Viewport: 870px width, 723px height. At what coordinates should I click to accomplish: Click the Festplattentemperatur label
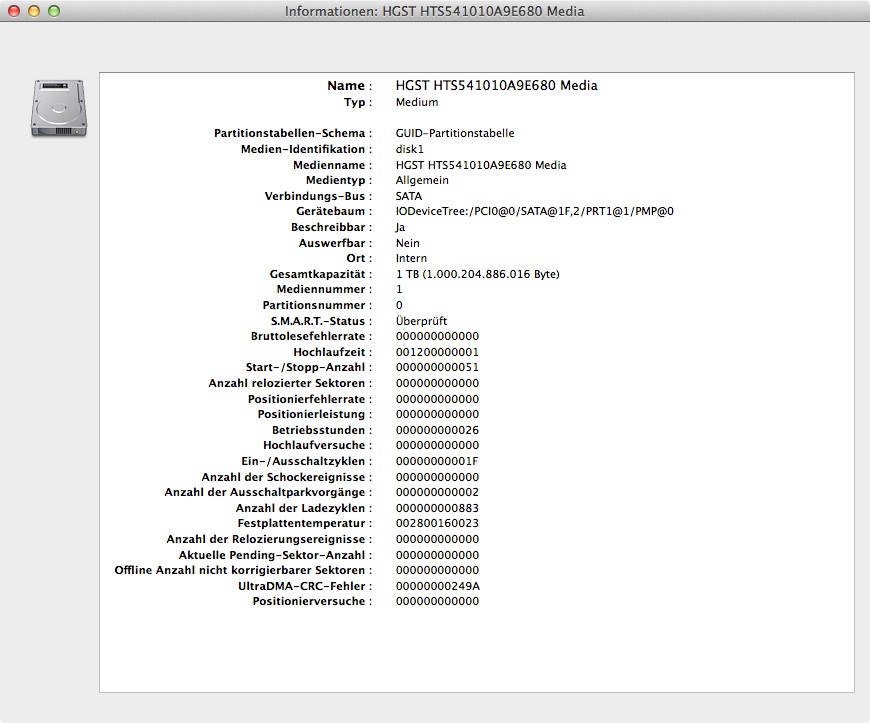click(x=305, y=523)
